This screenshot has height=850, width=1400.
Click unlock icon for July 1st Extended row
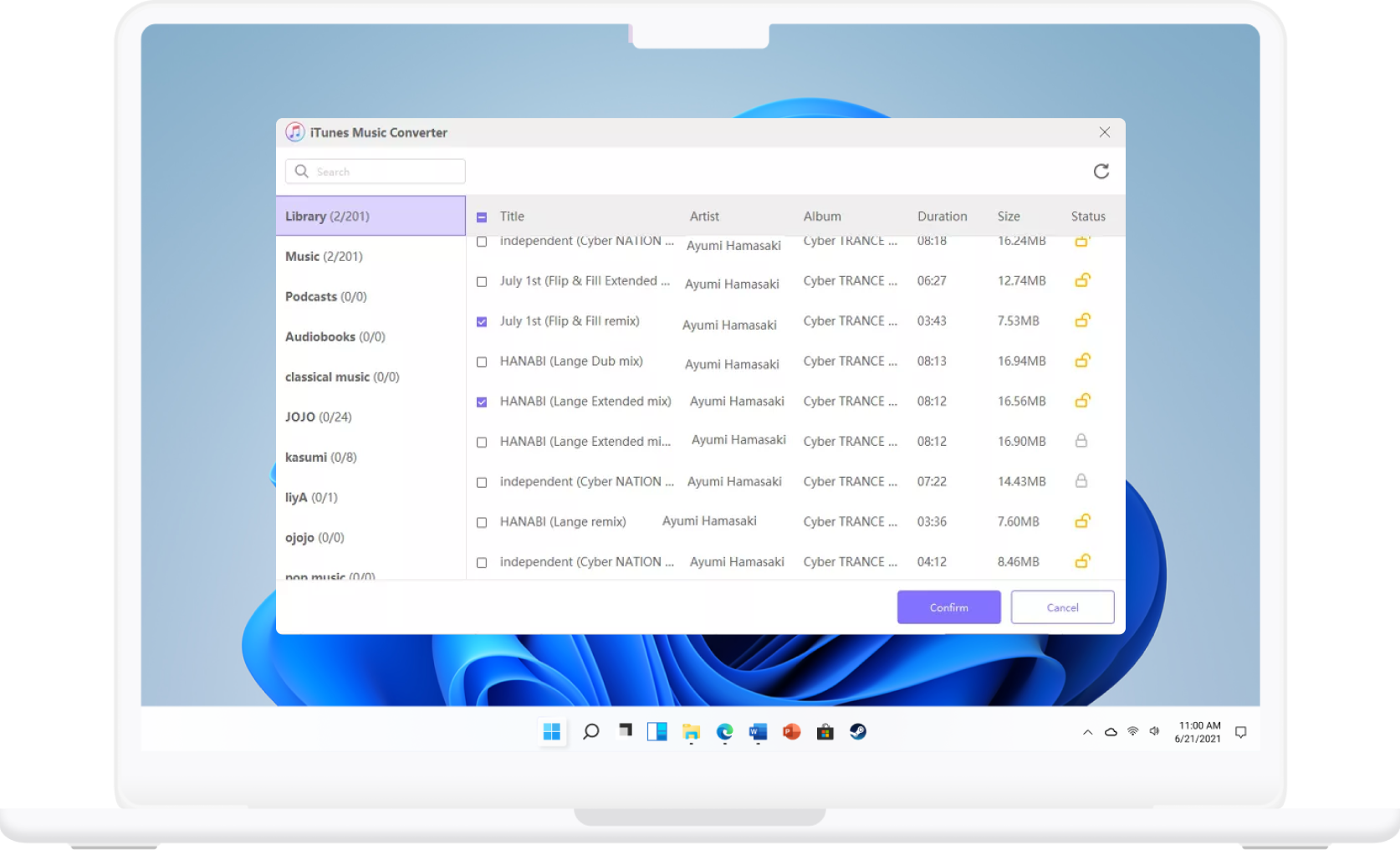pyautogui.click(x=1082, y=280)
